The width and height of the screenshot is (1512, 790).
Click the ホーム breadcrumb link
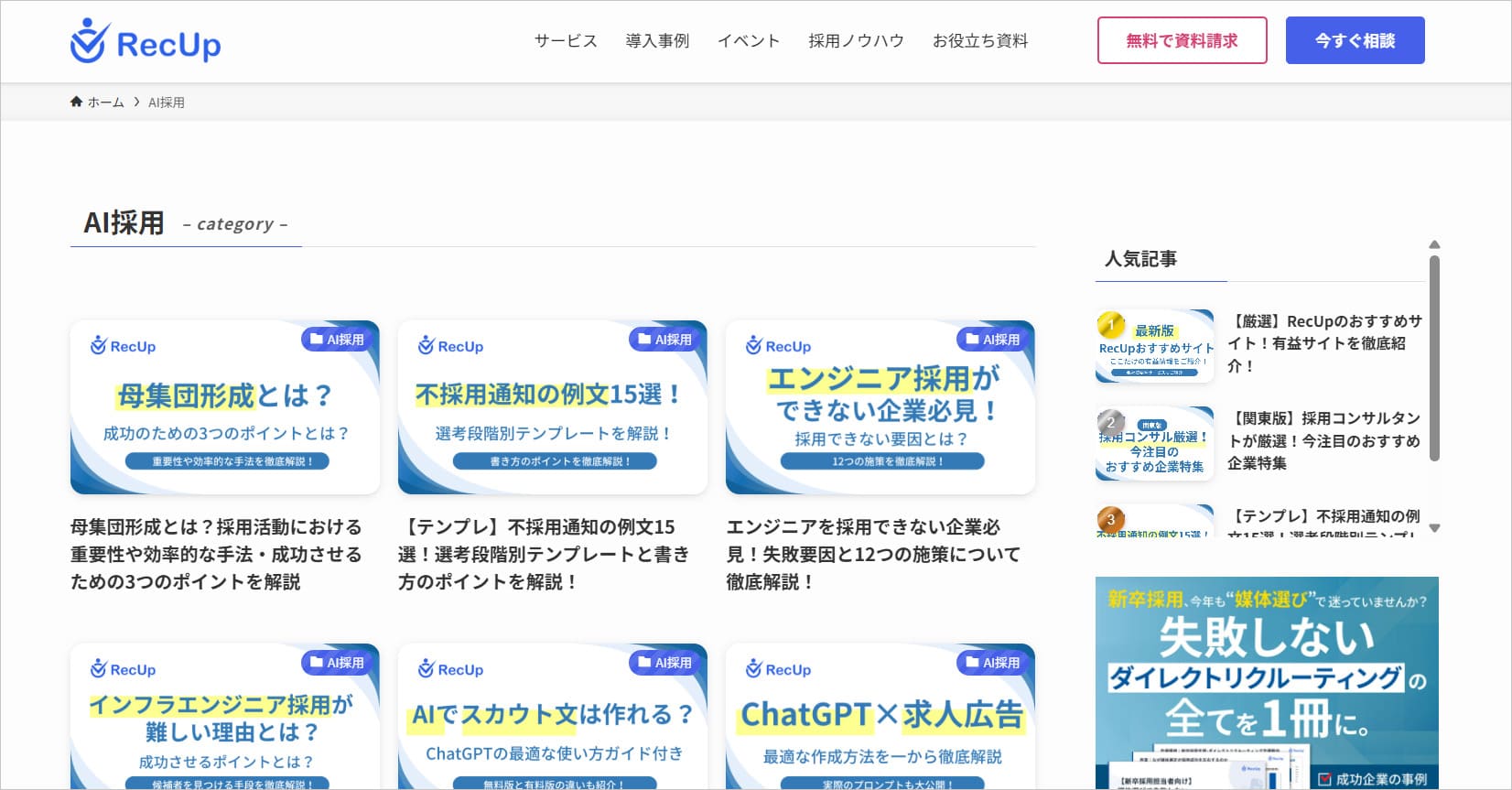pos(105,103)
